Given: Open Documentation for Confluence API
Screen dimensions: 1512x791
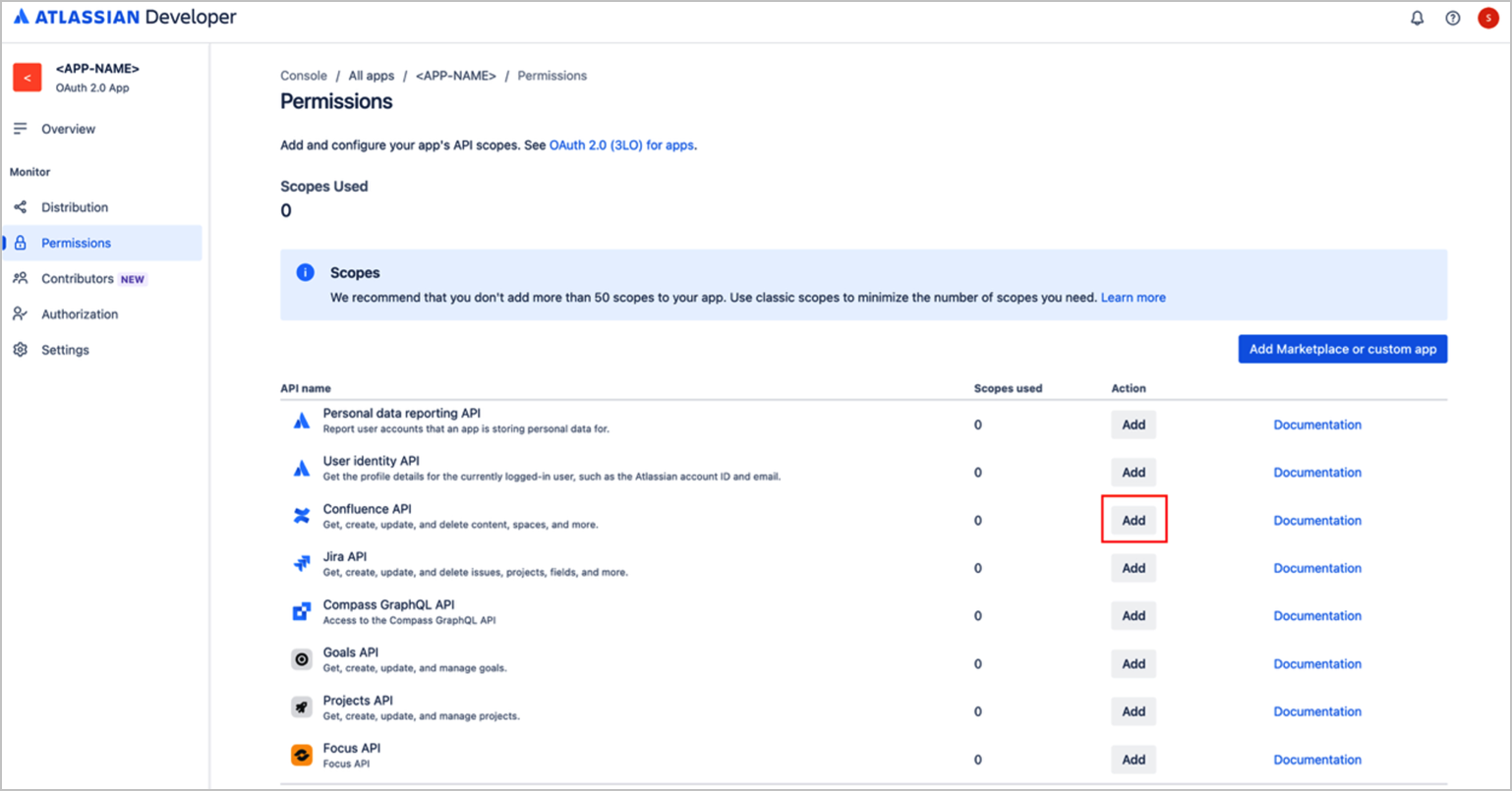Looking at the screenshot, I should point(1317,521).
